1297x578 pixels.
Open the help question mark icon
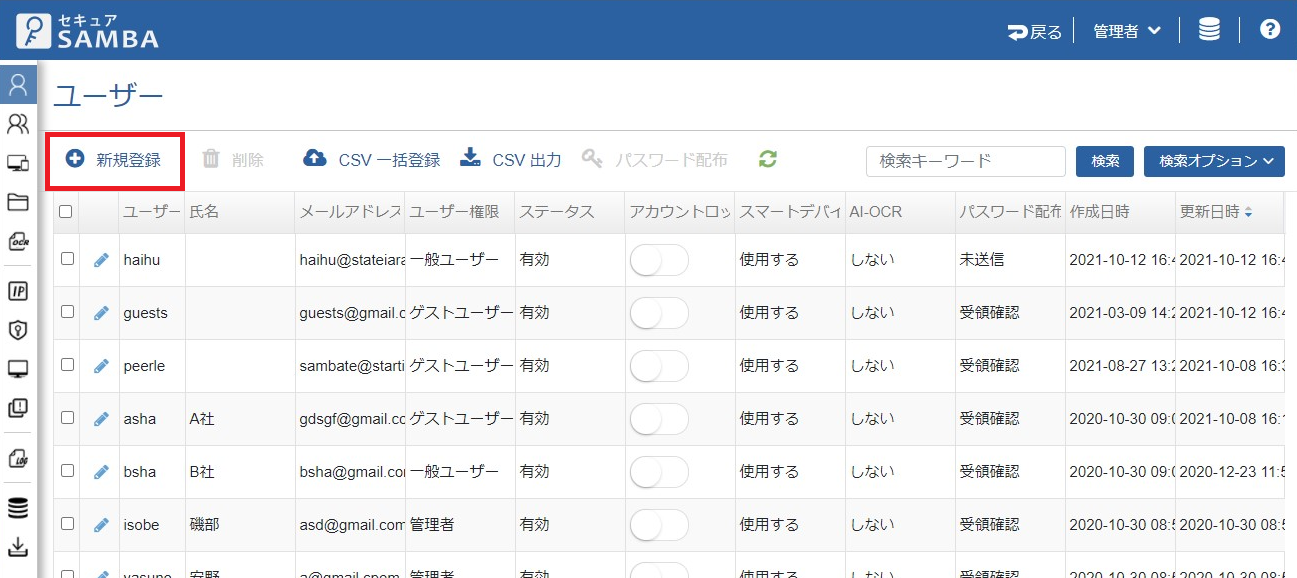coord(1269,30)
